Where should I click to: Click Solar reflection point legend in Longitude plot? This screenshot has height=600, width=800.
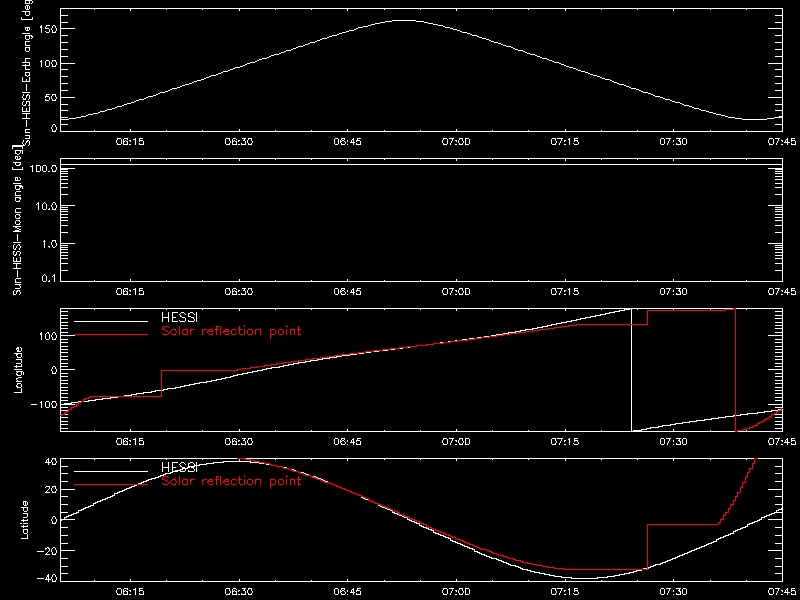[x=231, y=331]
